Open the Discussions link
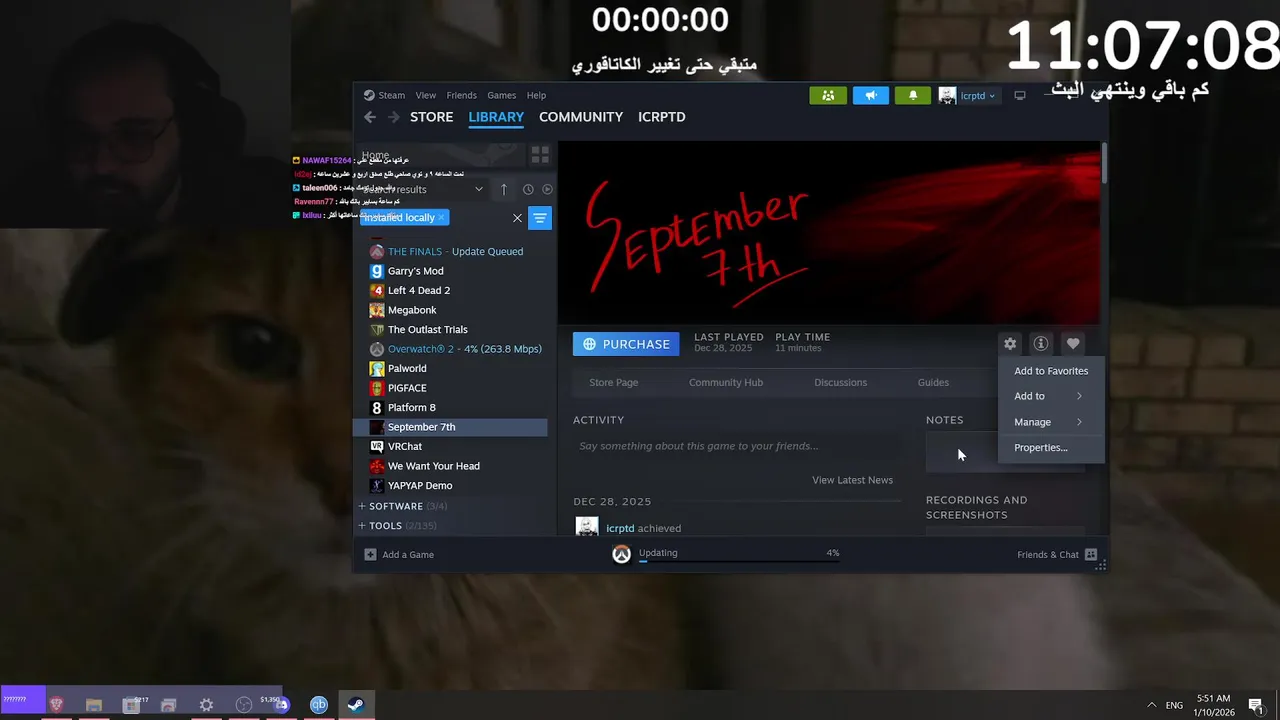1280x720 pixels. coord(840,382)
